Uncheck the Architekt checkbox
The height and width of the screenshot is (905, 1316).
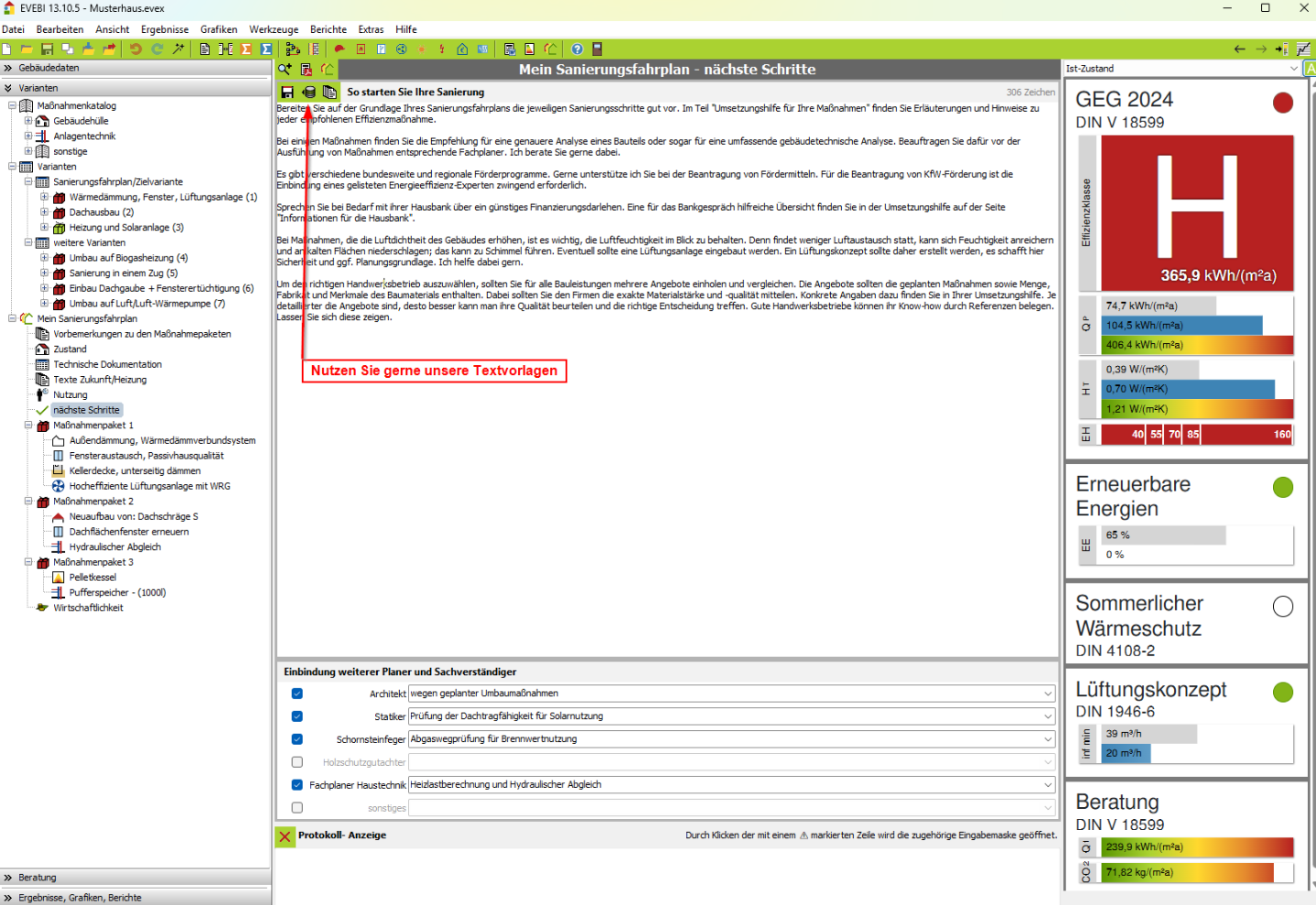(297, 694)
